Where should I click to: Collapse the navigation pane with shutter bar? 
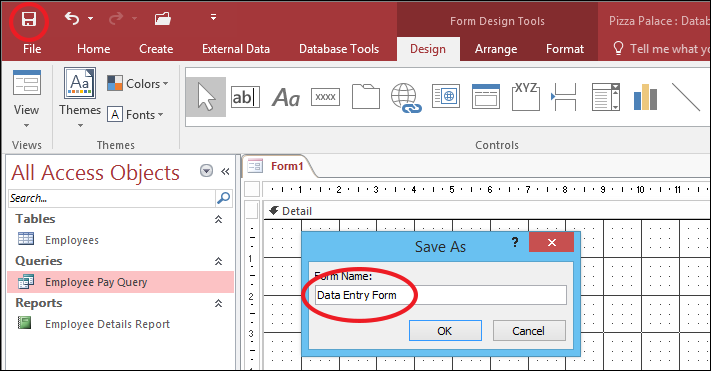225,171
